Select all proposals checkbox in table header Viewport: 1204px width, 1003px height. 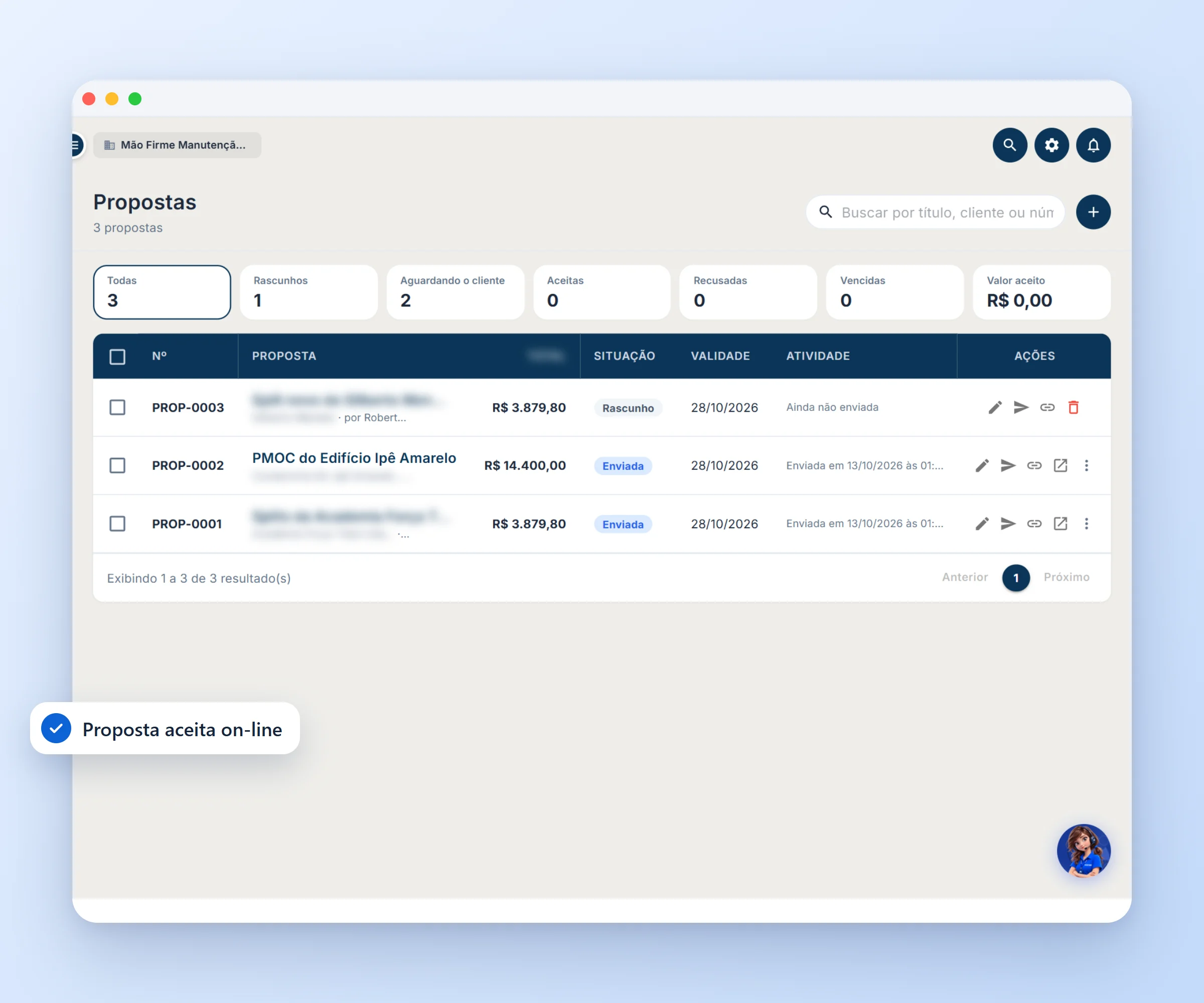pyautogui.click(x=117, y=357)
